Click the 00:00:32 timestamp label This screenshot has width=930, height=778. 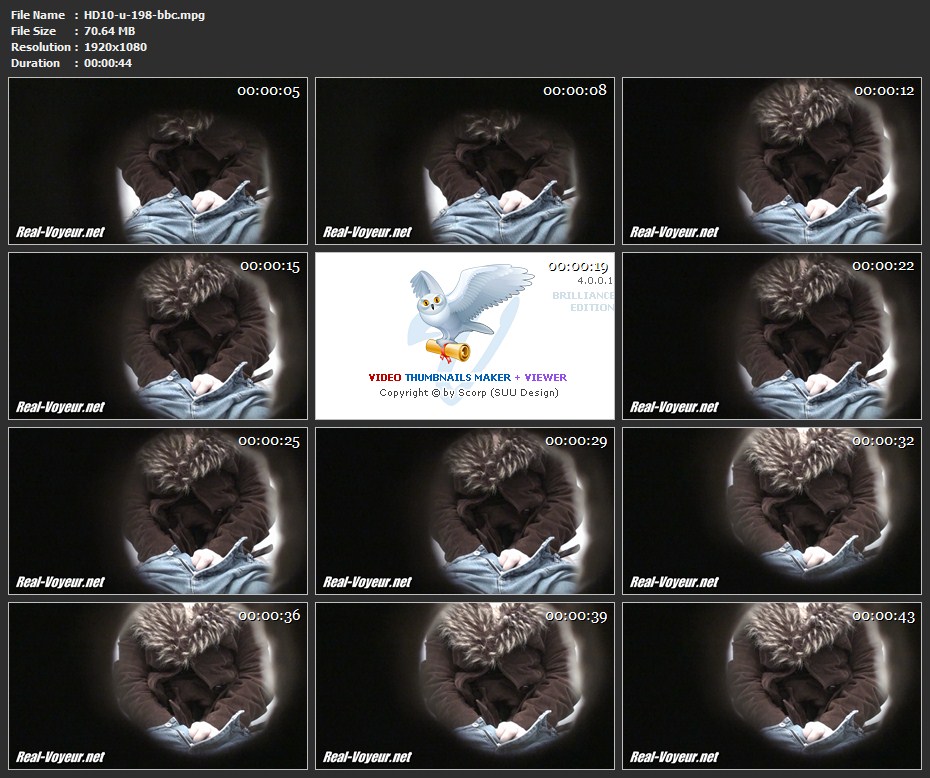(883, 441)
